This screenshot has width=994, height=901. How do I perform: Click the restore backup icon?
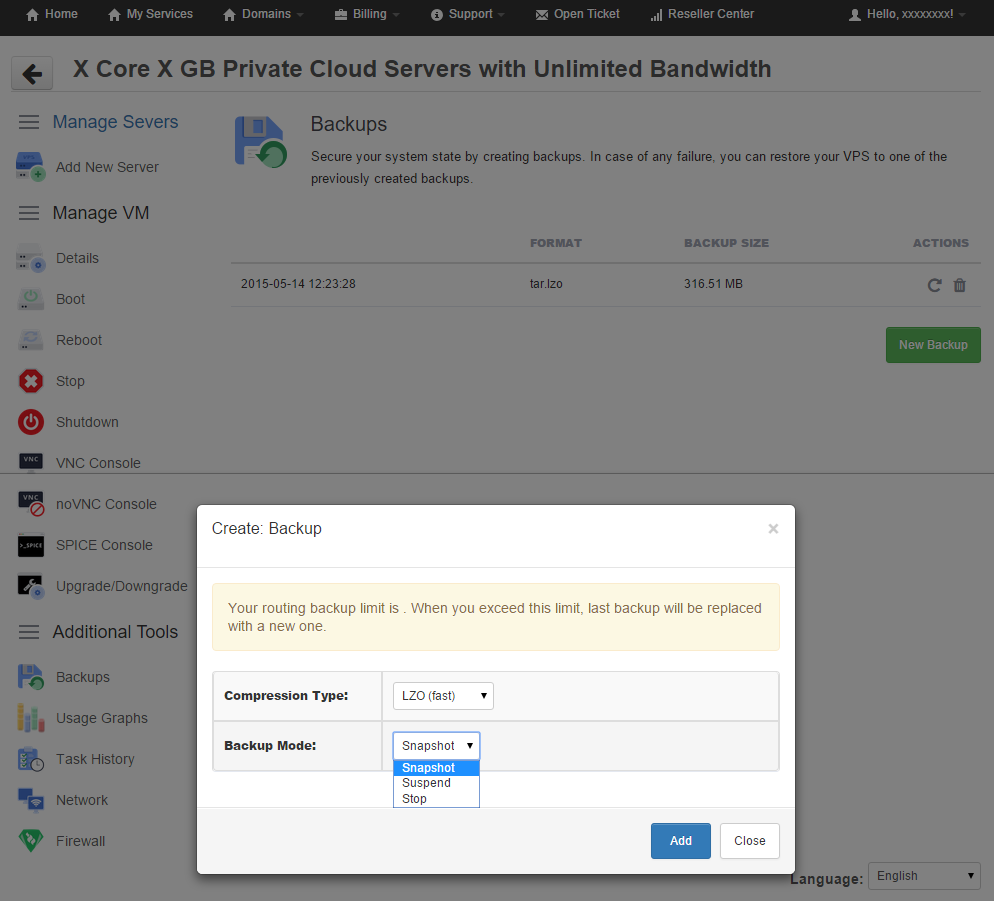click(934, 285)
